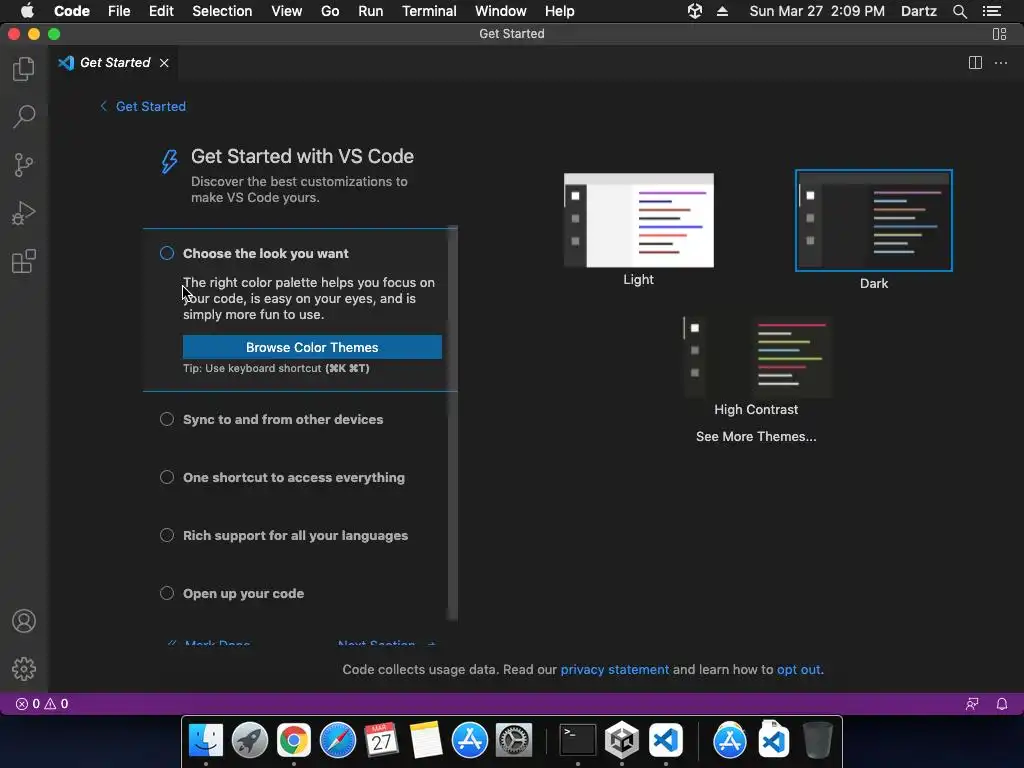This screenshot has width=1024, height=768.
Task: Click the feedback icon in status bar
Action: tap(972, 703)
